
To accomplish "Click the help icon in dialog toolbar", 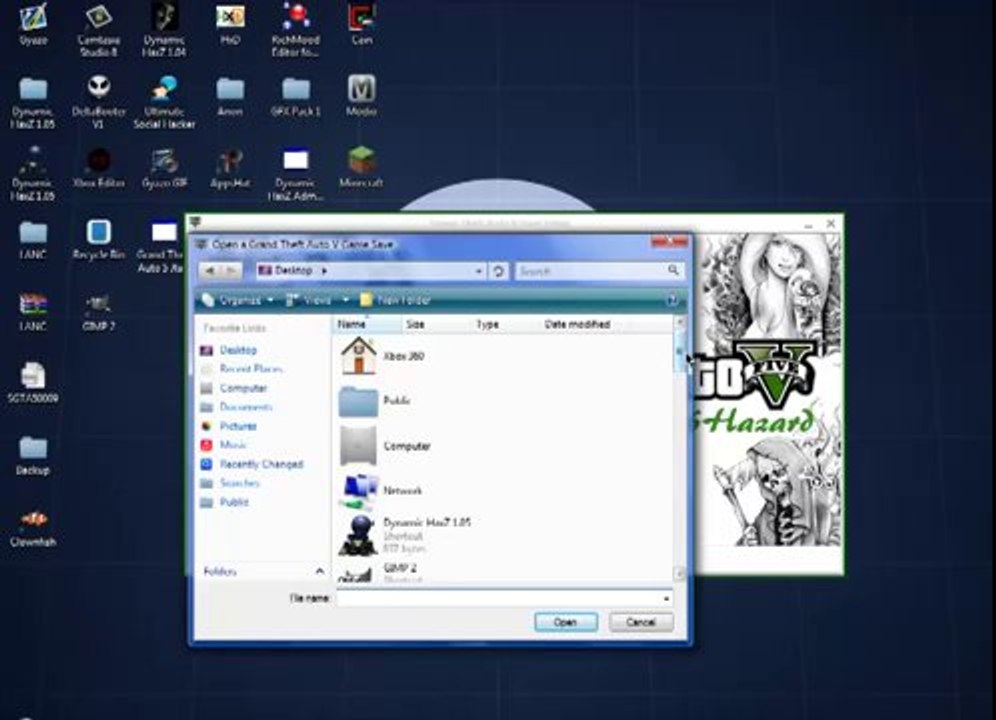I will (x=672, y=300).
